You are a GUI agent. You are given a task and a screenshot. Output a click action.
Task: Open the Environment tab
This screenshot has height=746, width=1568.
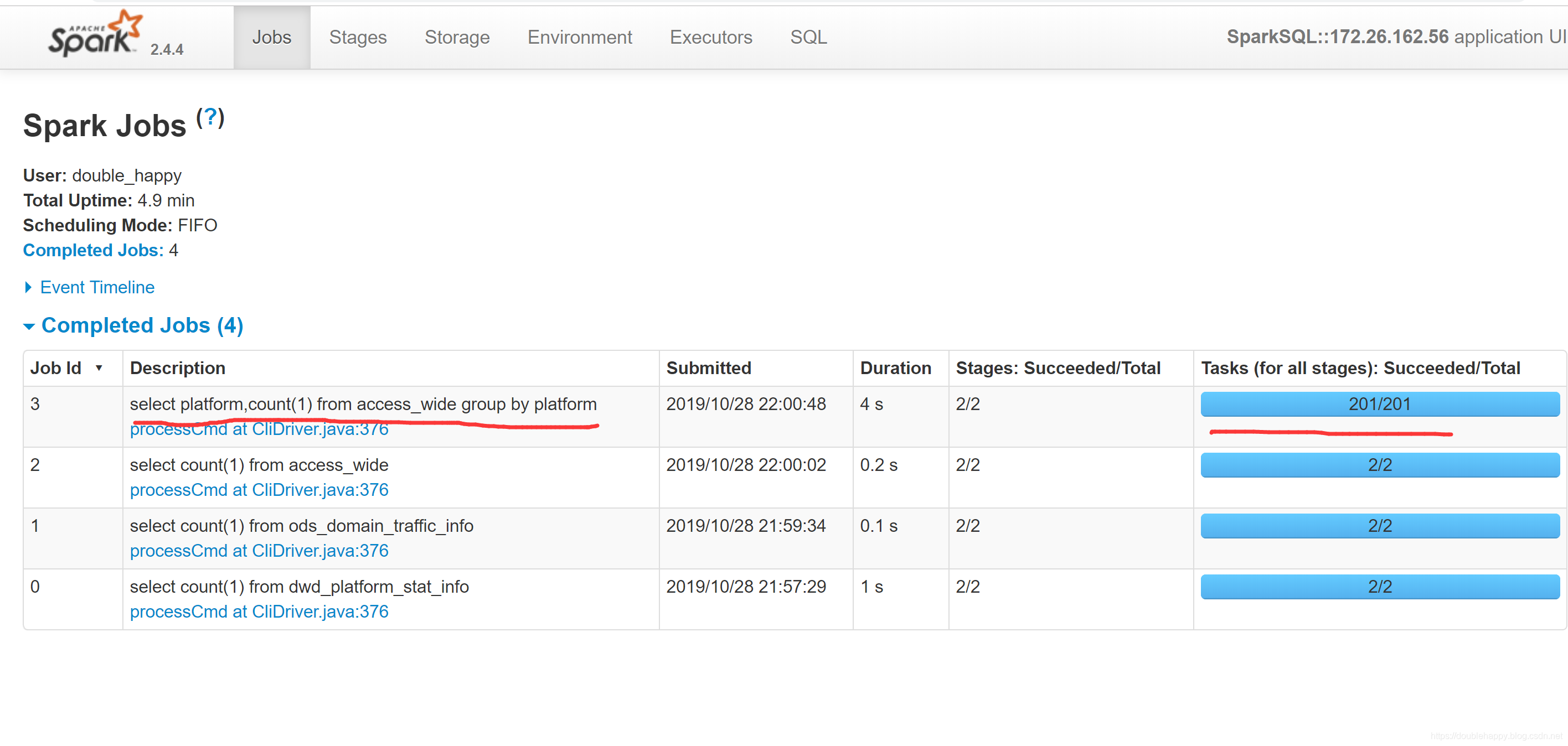tap(579, 38)
